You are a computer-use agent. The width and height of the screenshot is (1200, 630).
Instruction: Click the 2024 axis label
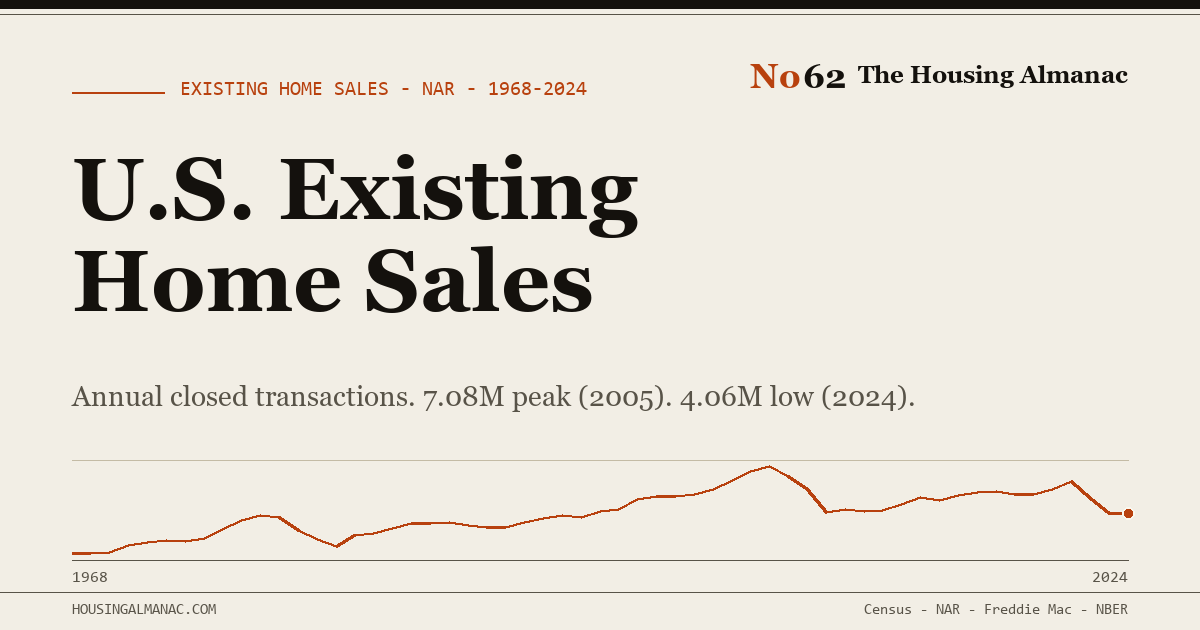[1110, 577]
